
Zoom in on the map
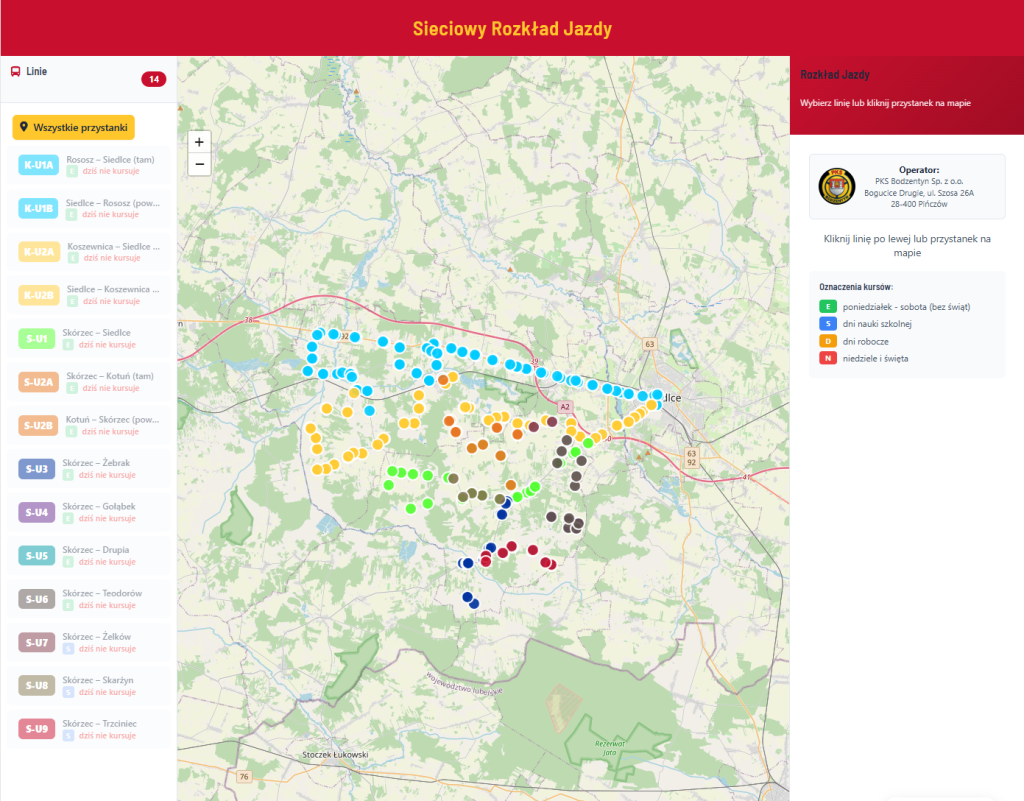pyautogui.click(x=199, y=143)
